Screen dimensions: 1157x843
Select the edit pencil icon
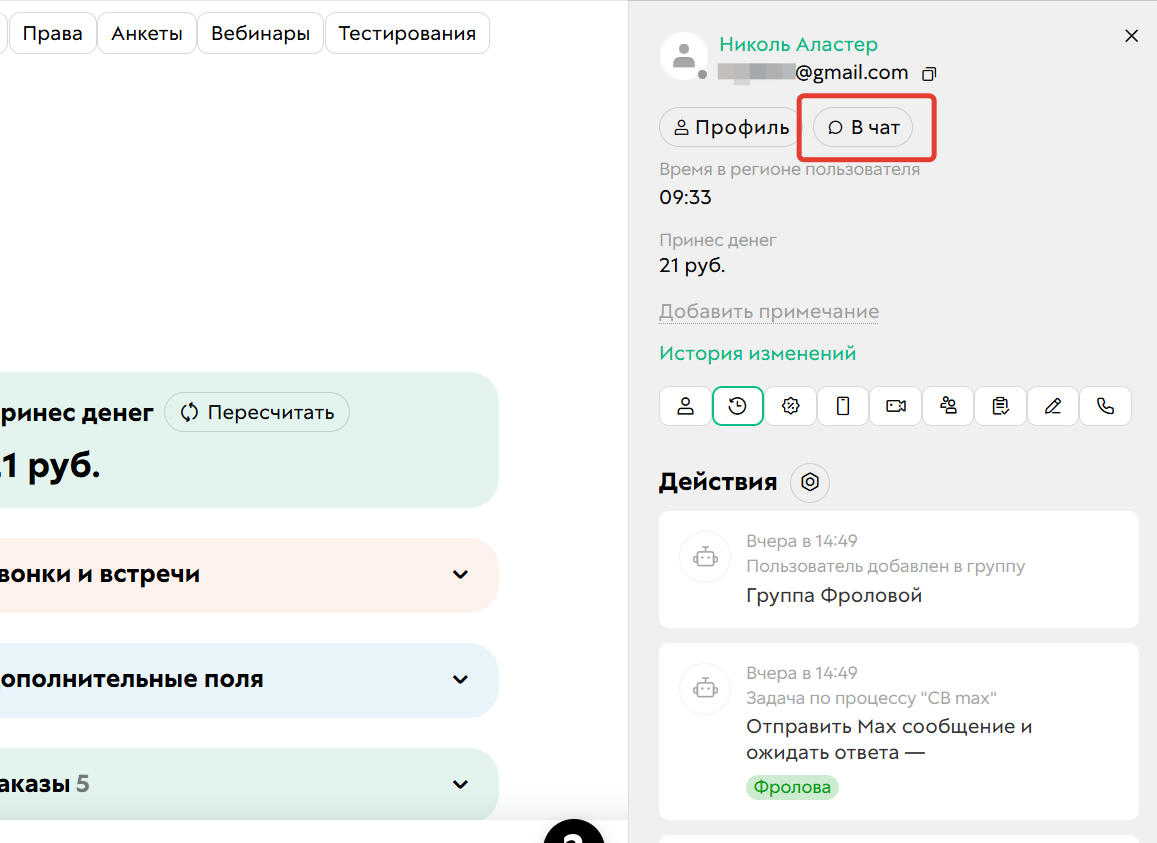coord(1053,406)
